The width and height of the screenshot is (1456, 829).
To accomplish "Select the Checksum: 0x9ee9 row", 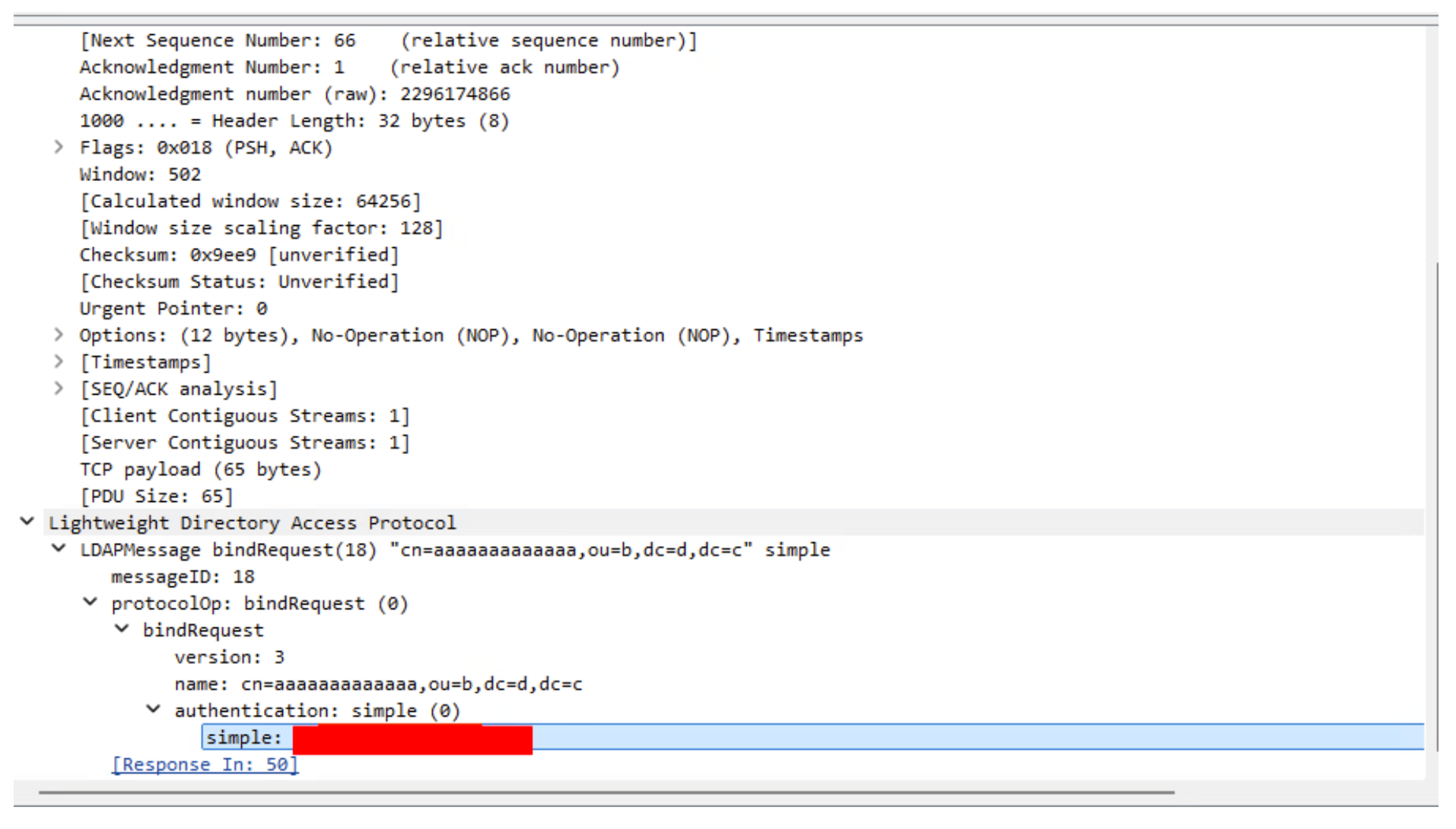I will pyautogui.click(x=239, y=254).
